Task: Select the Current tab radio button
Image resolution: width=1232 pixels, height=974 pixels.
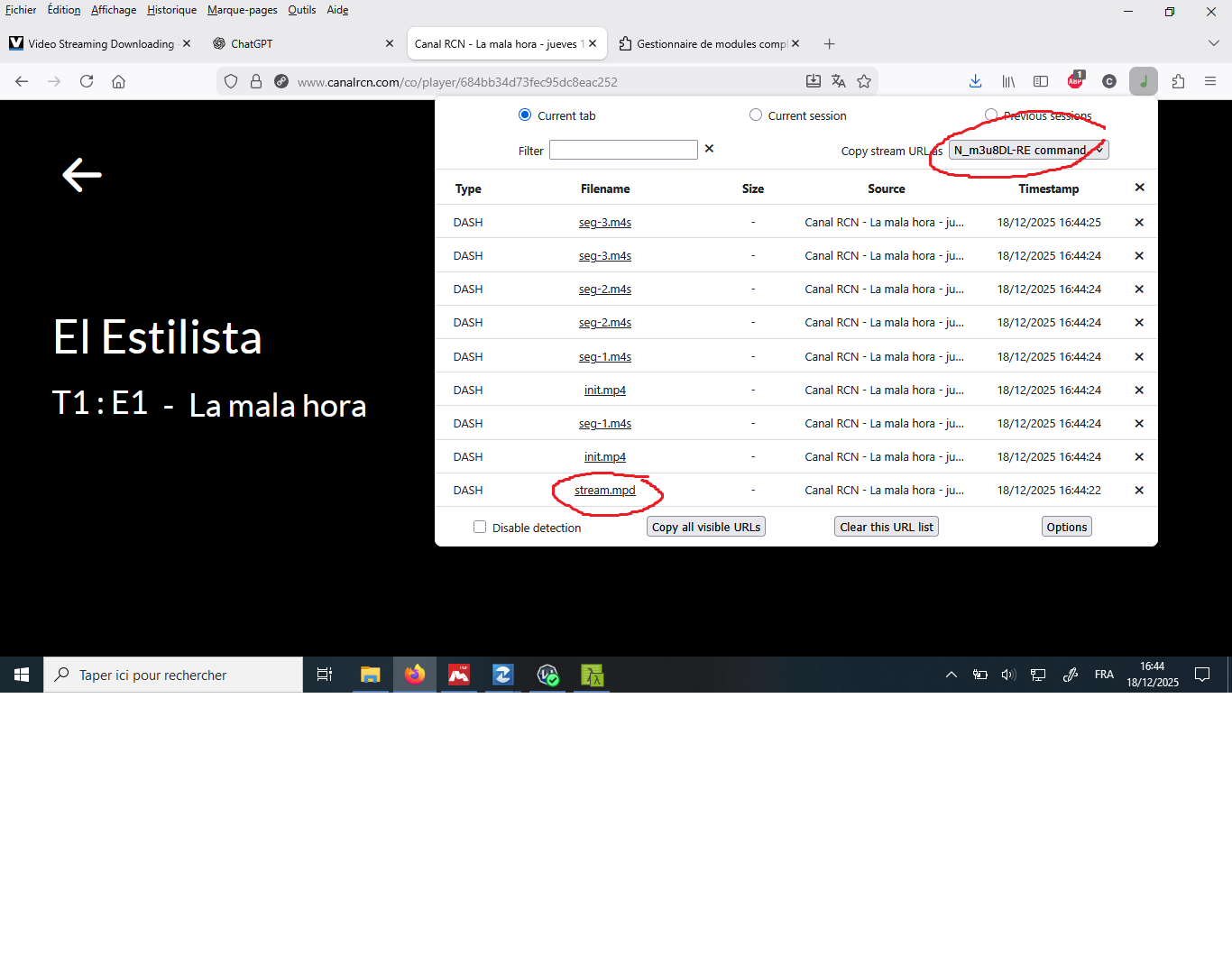Action: click(525, 115)
